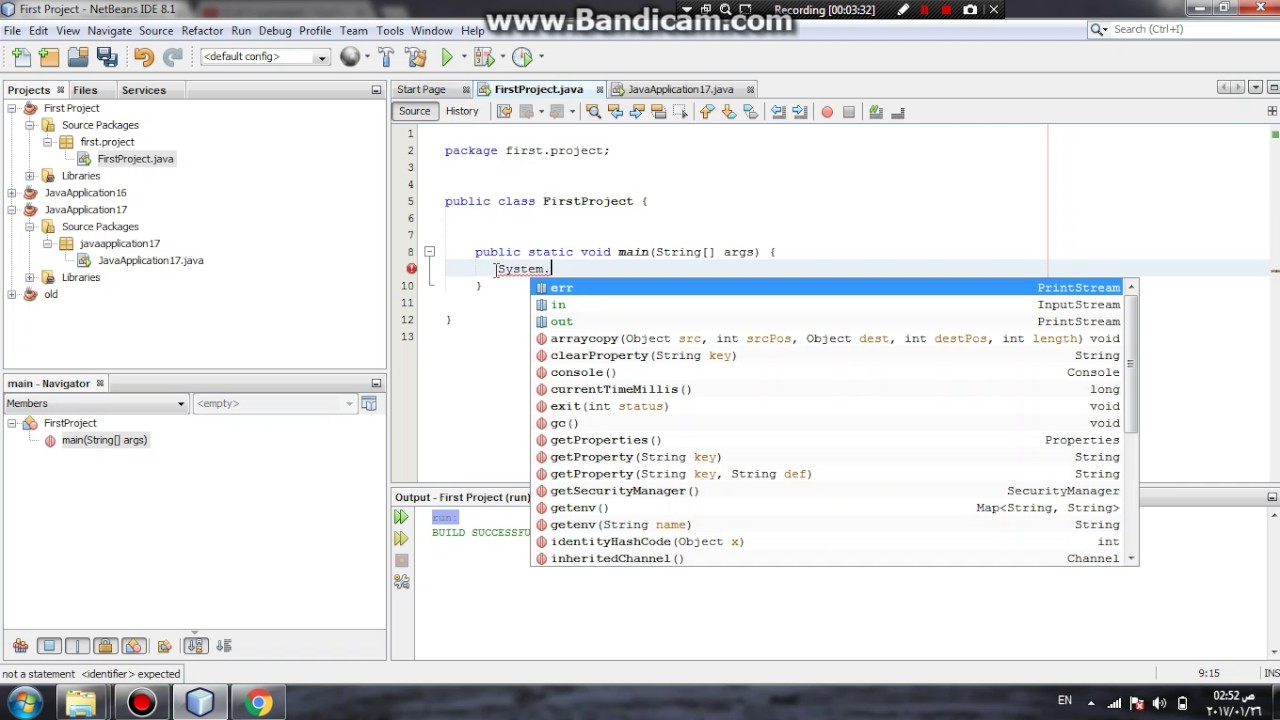The image size is (1280, 720).
Task: Select FirstProject.java in Projects tree
Action: click(135, 159)
